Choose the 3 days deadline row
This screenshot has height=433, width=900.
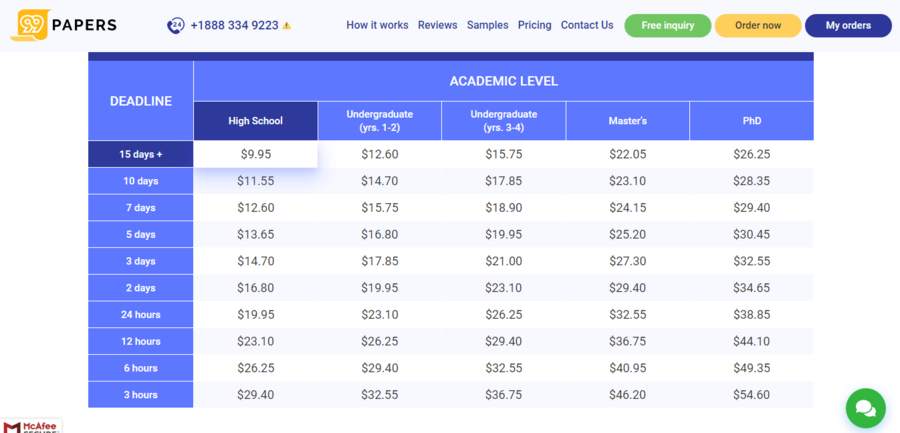[x=141, y=261]
